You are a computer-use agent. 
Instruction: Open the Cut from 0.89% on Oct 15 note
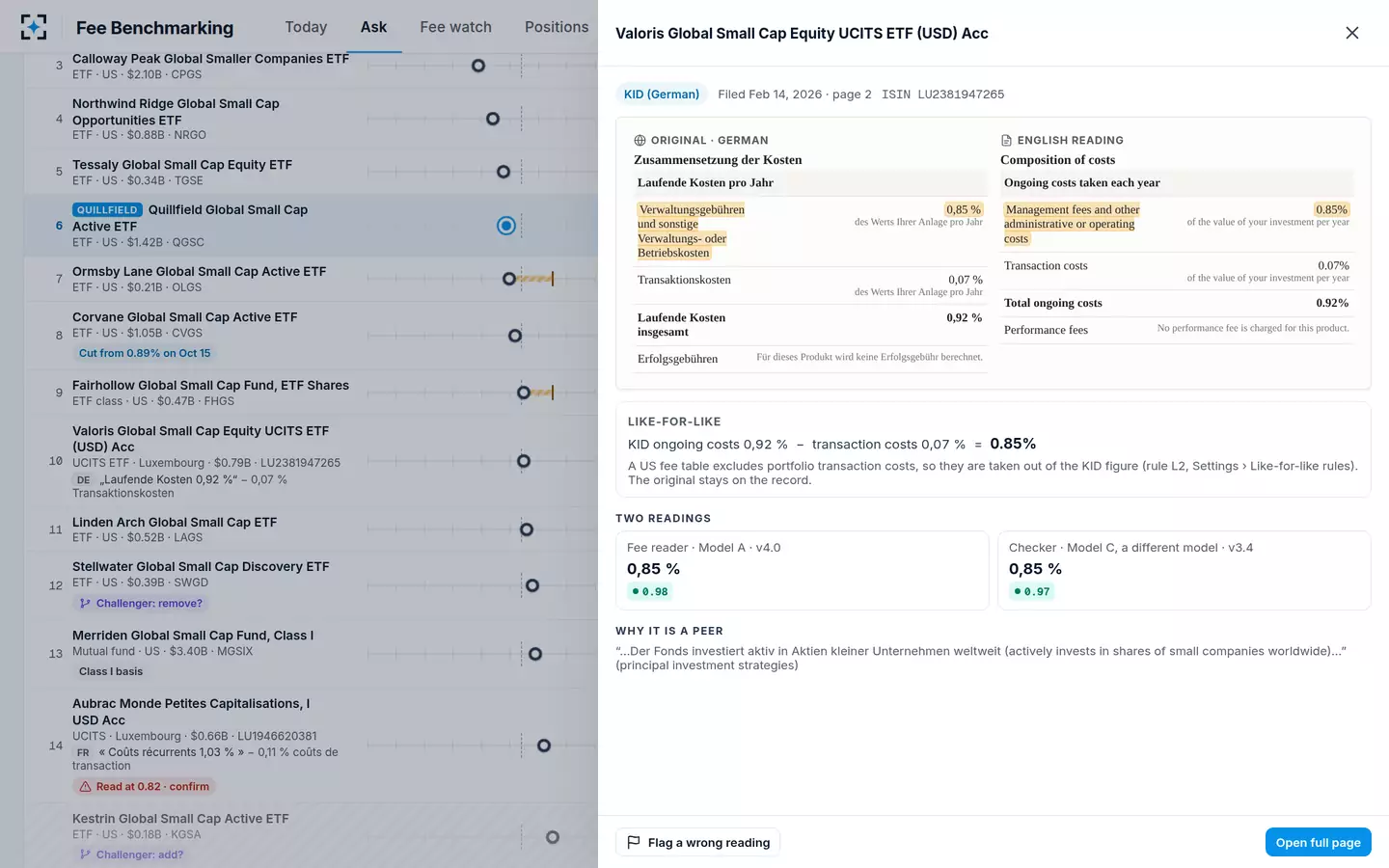tap(145, 353)
